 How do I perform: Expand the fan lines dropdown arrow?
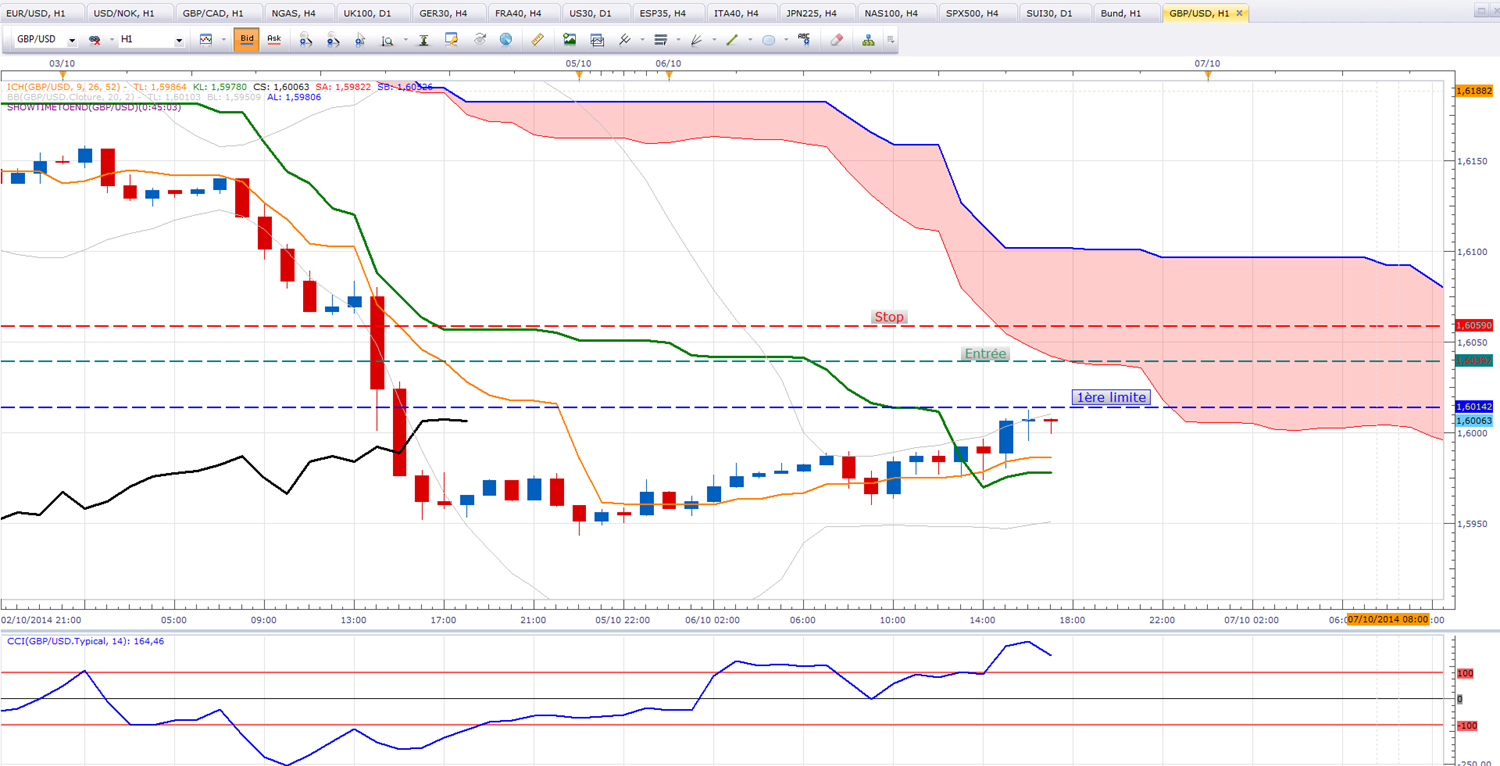point(712,40)
